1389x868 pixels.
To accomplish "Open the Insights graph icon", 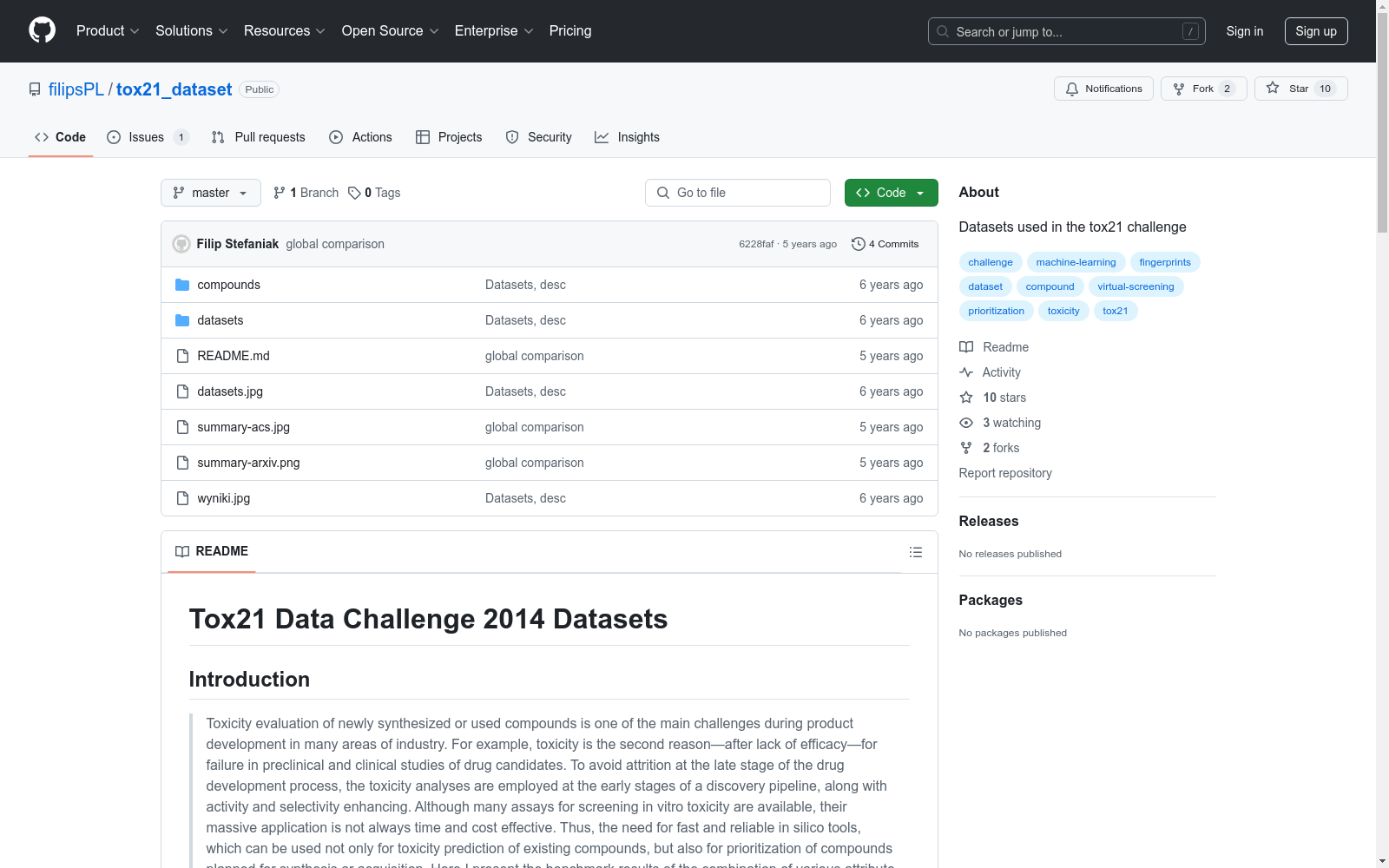I will pyautogui.click(x=602, y=137).
